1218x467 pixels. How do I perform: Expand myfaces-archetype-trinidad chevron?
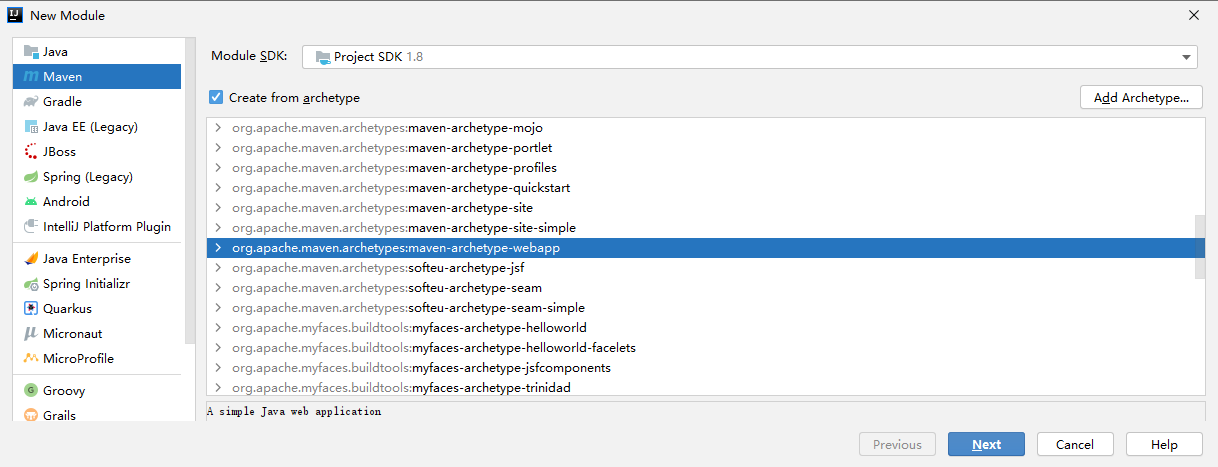218,388
